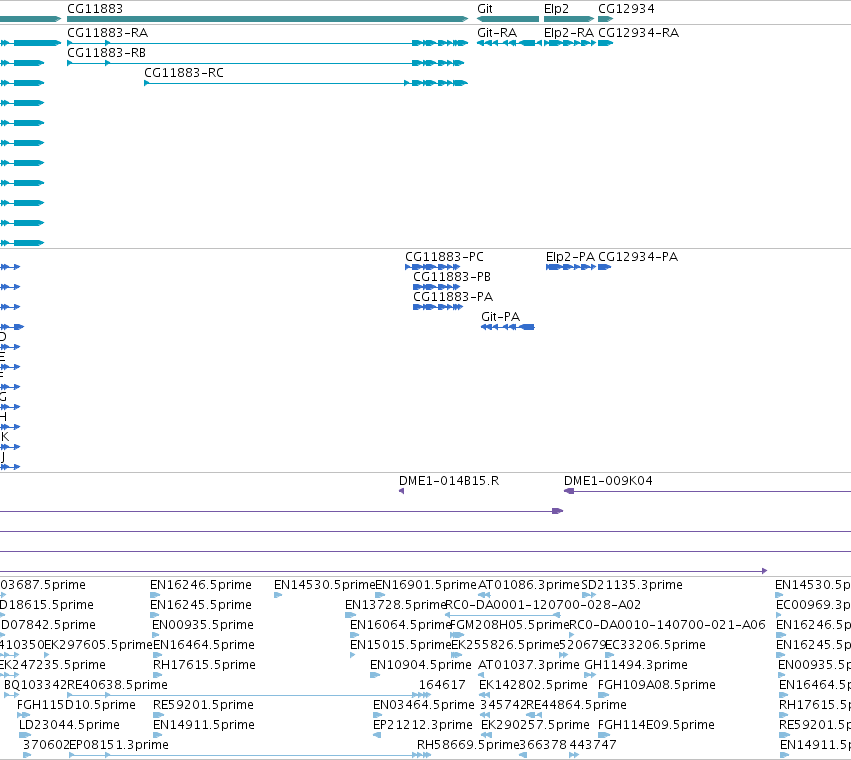Click the RE59201.5prime EST label
The image size is (851, 760).
[204, 705]
